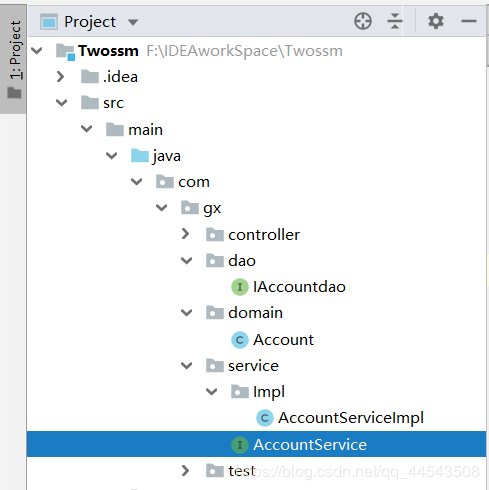This screenshot has width=489, height=490.
Task: Expand the test folder
Action: pyautogui.click(x=185, y=471)
